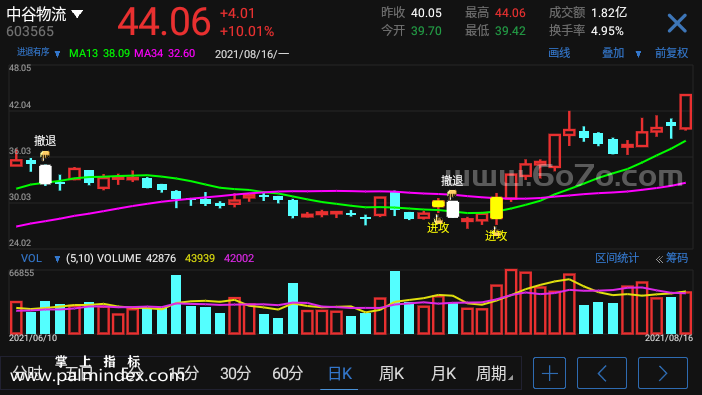Image resolution: width=702 pixels, height=395 pixels.
Task: Switch to the 日K daily chart tab
Action: [x=340, y=373]
